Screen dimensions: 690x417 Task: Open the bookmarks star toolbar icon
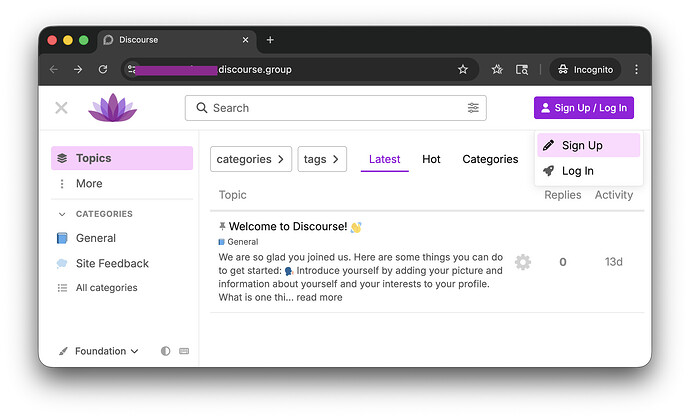pos(497,70)
